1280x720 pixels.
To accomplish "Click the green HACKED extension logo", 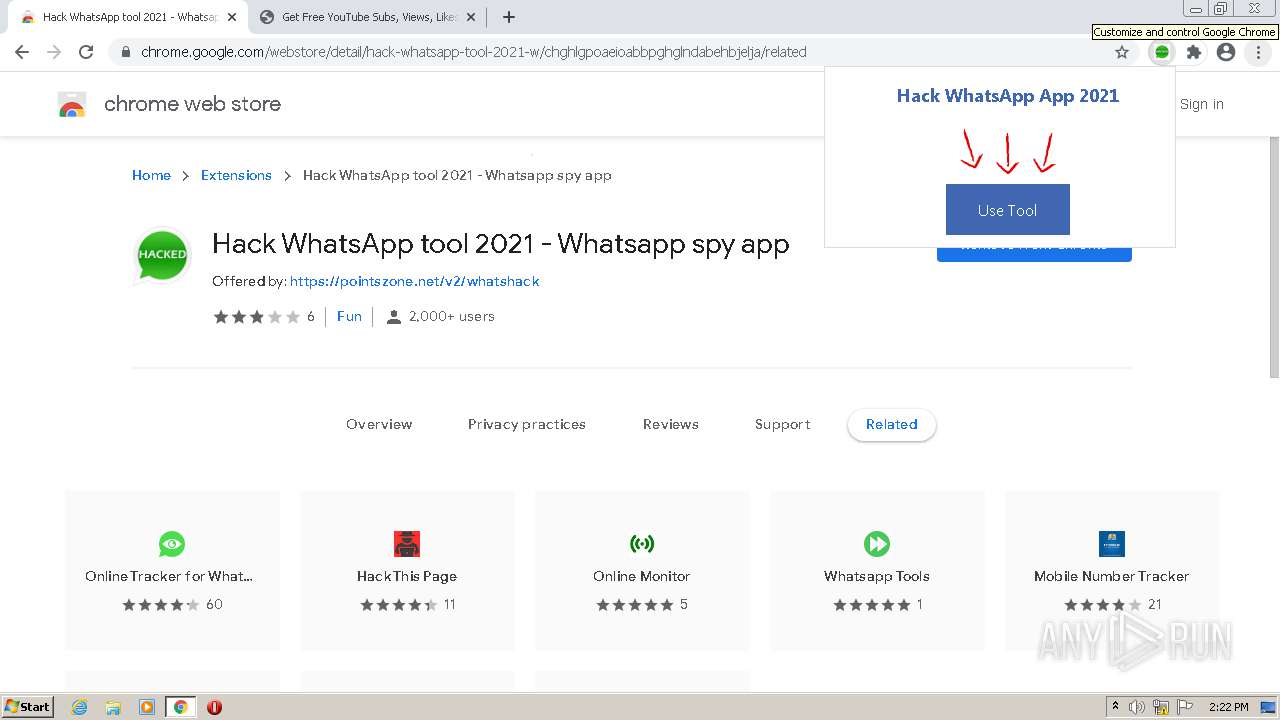I will coord(162,254).
